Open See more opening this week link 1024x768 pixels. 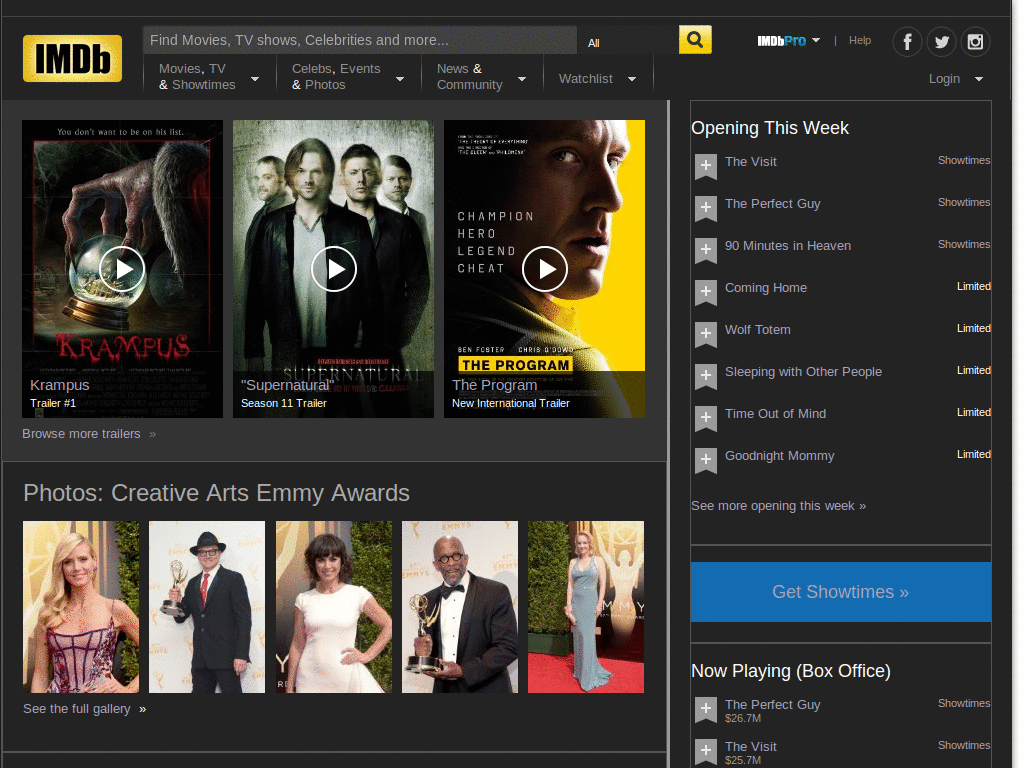(x=778, y=505)
